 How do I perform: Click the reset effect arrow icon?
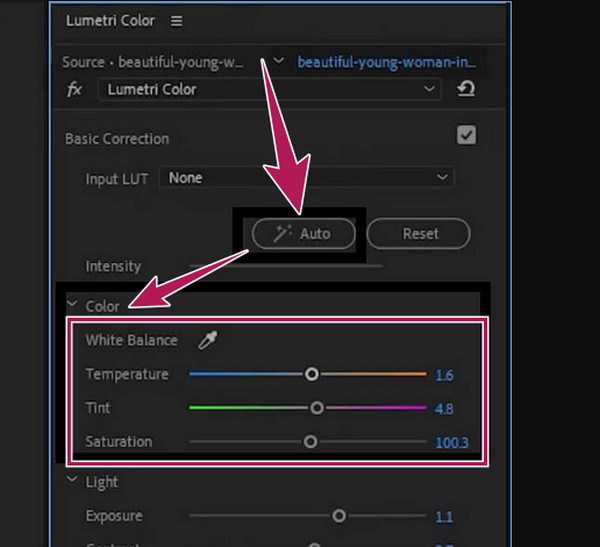tap(466, 89)
